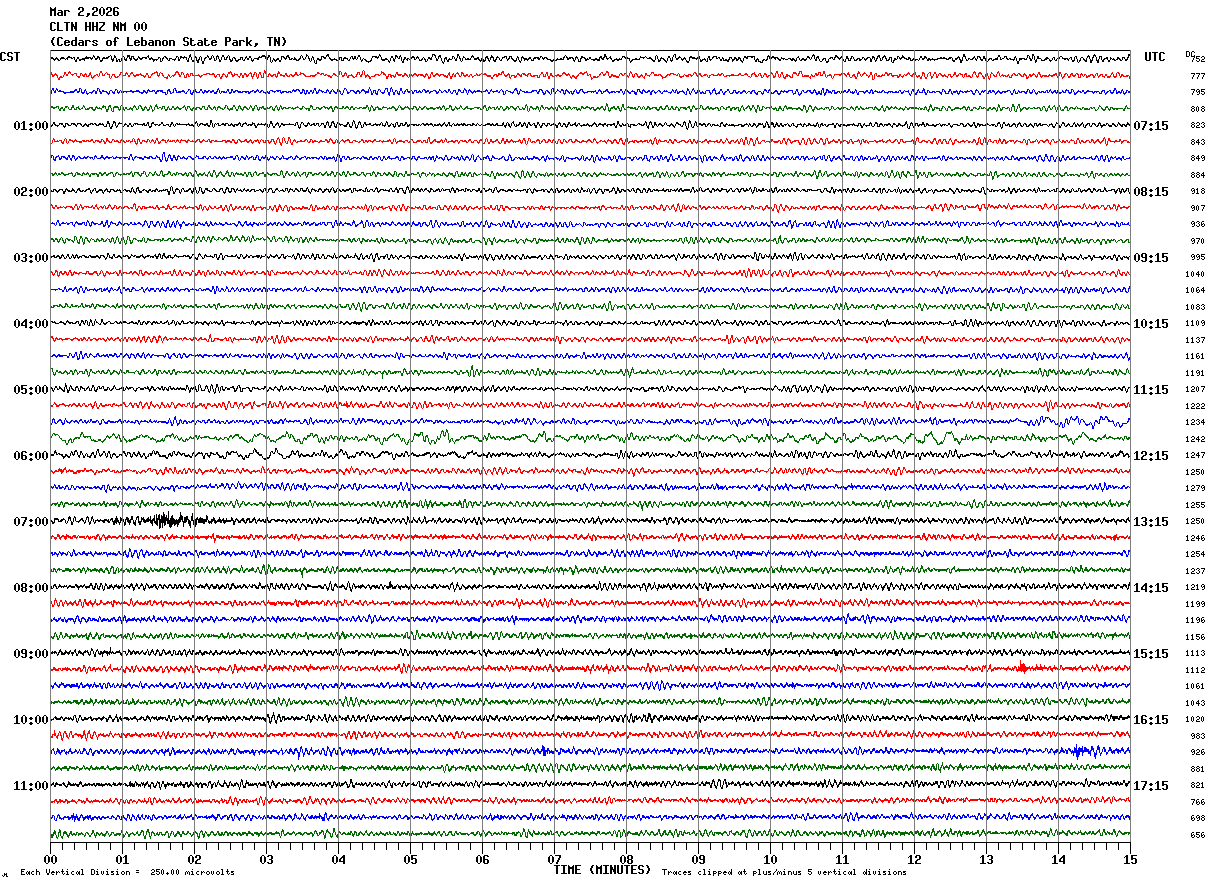Image resolution: width=1210 pixels, height=886 pixels.
Task: Click the date text 'Mar 2,2026'
Action: coord(84,12)
